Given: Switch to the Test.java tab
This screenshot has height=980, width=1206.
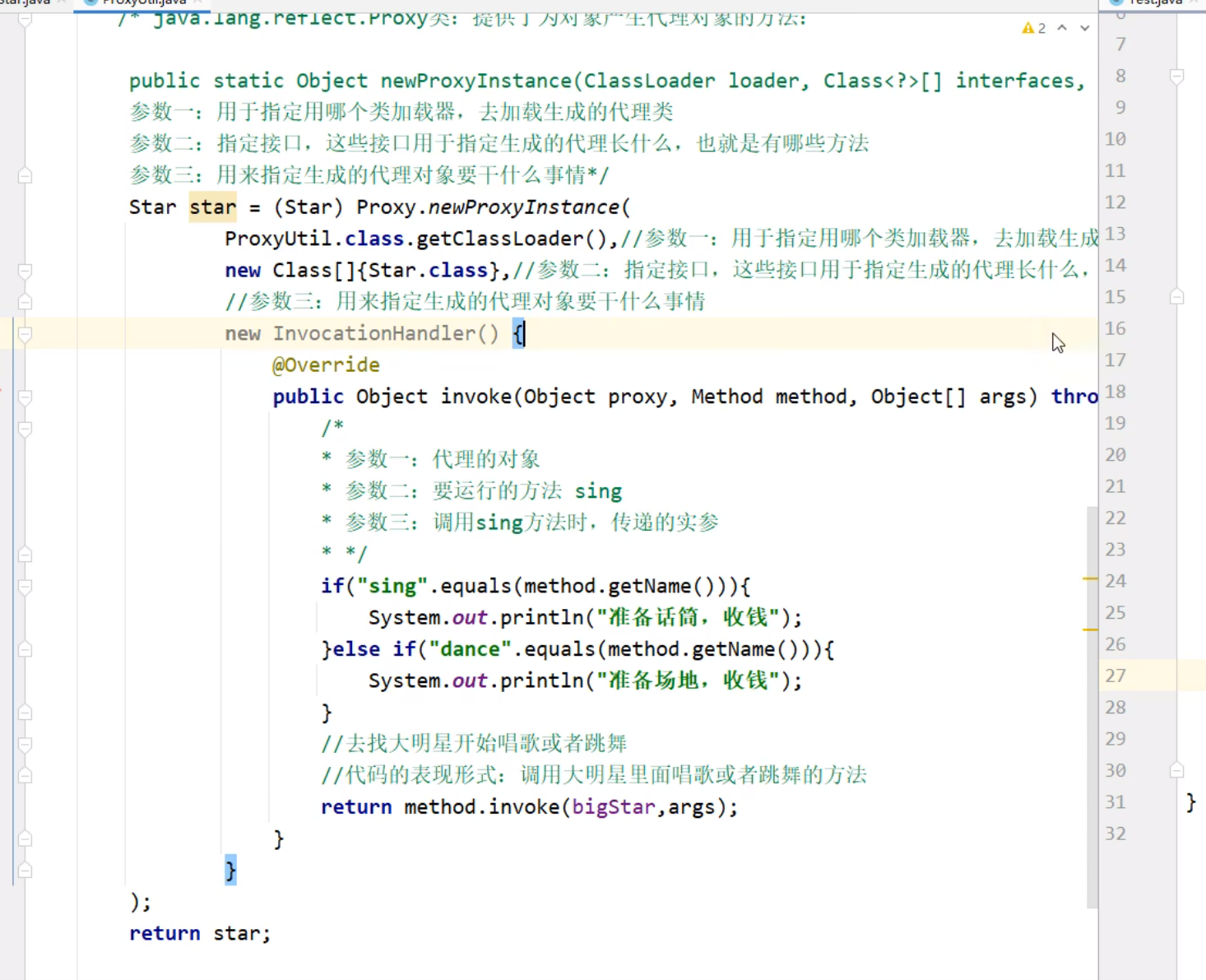Looking at the screenshot, I should [x=1158, y=2].
